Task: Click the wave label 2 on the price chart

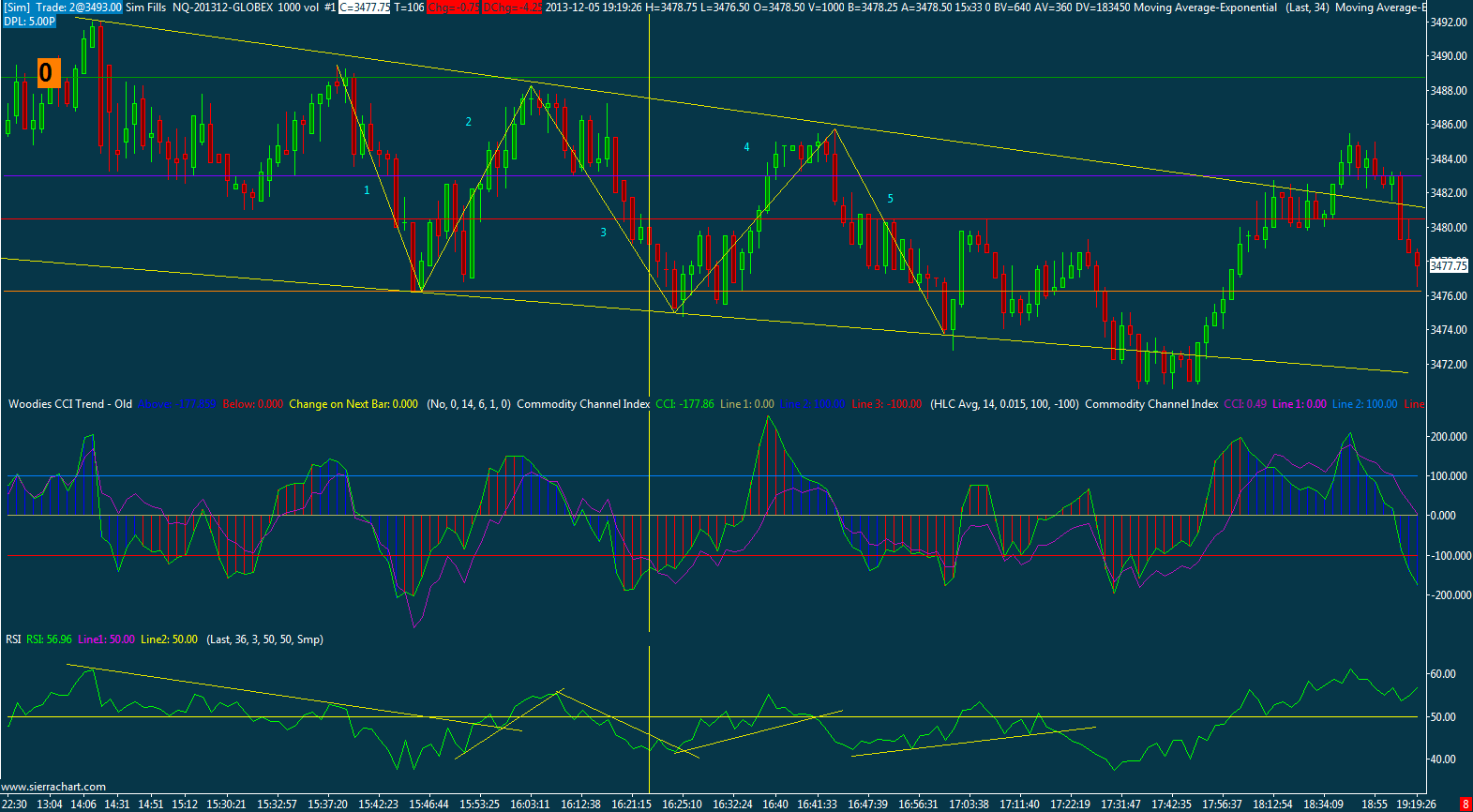Action: [469, 122]
